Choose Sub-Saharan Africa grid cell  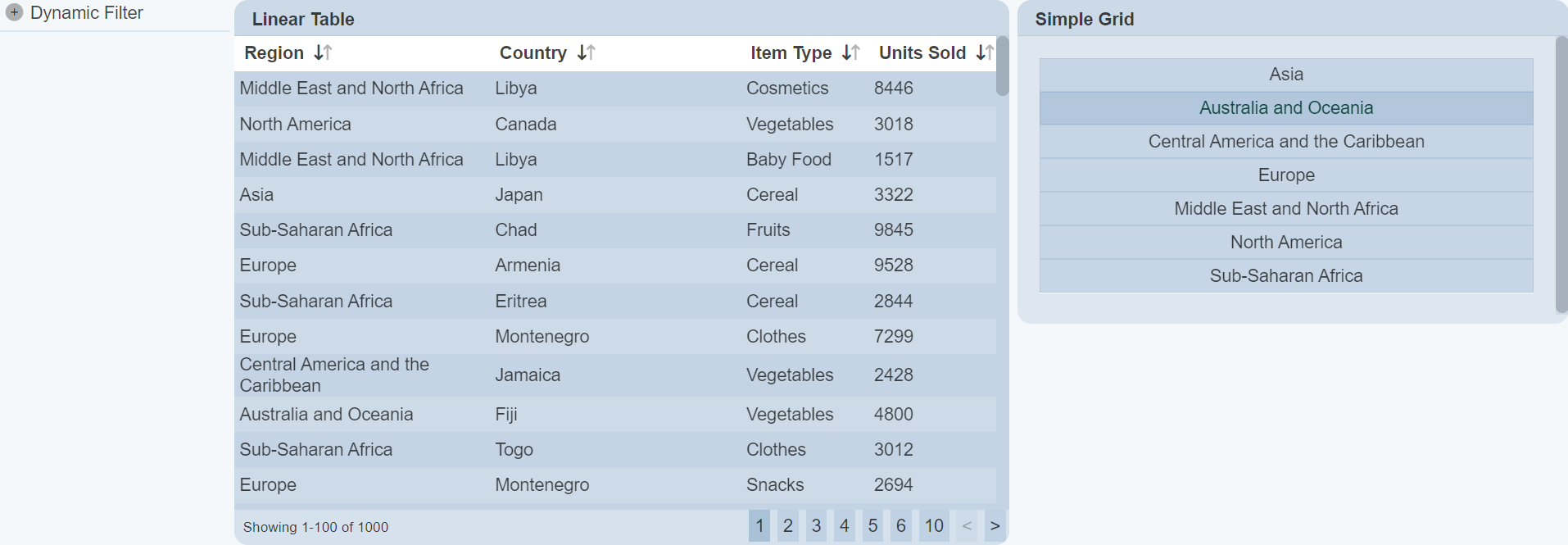[1285, 276]
